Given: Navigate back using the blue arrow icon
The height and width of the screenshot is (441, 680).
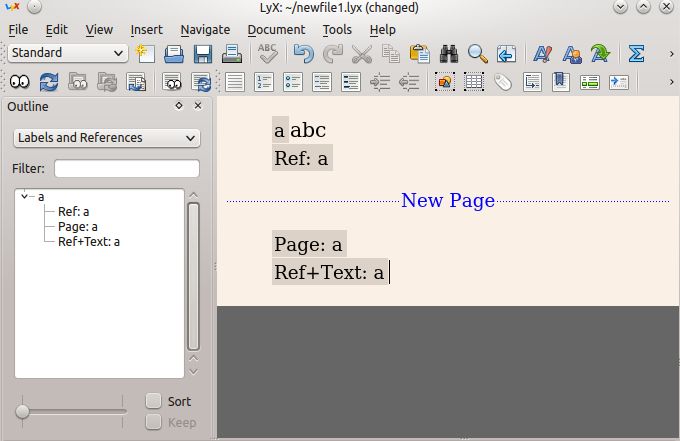Looking at the screenshot, I should (x=506, y=54).
